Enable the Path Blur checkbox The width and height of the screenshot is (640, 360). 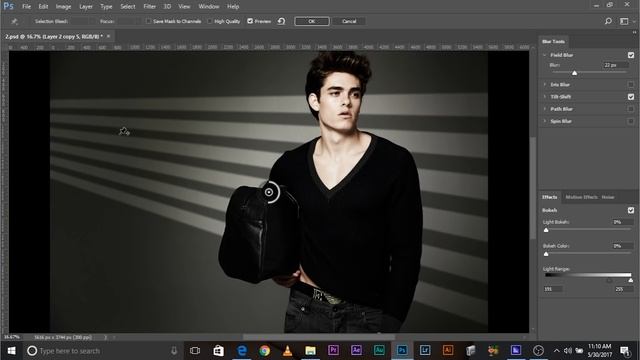tap(631, 109)
